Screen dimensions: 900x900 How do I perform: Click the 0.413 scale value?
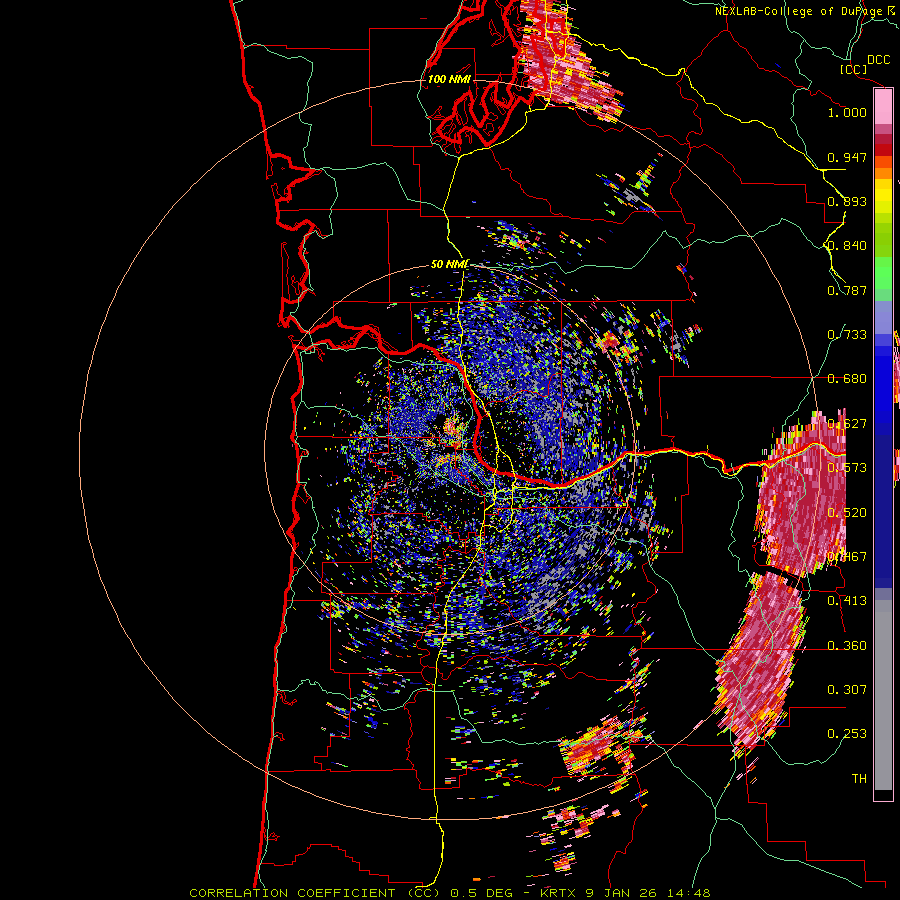tap(847, 601)
